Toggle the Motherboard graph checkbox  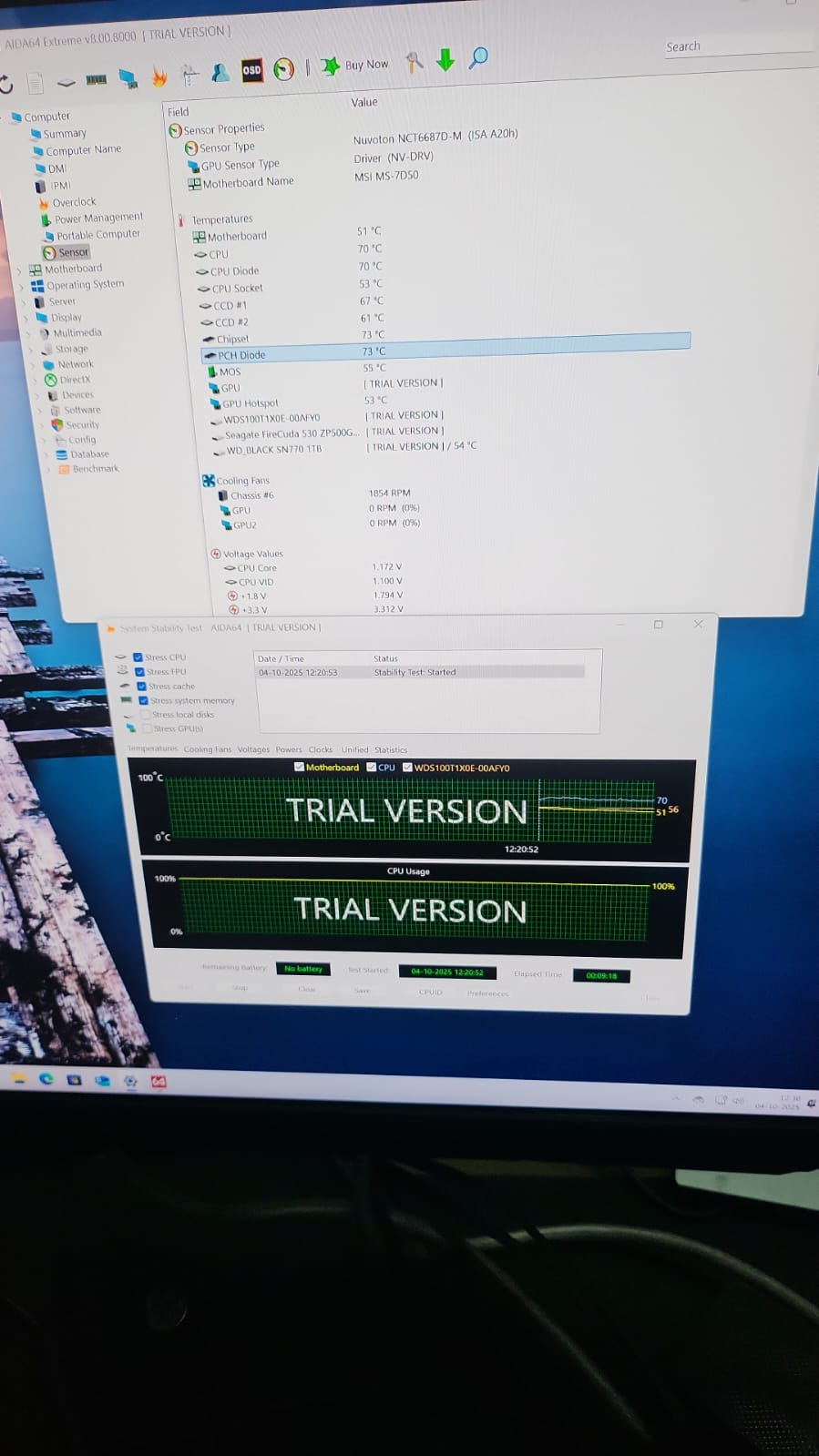[300, 768]
